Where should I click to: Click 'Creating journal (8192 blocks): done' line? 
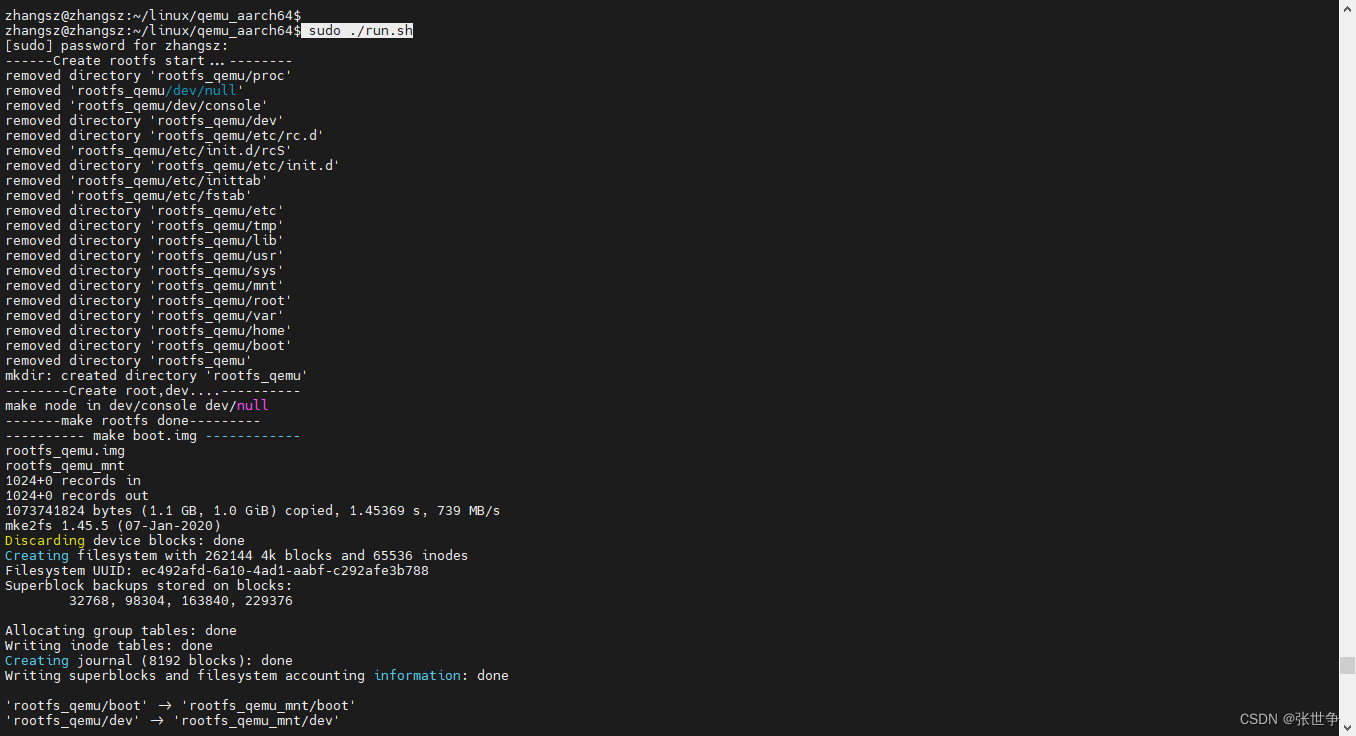(149, 661)
